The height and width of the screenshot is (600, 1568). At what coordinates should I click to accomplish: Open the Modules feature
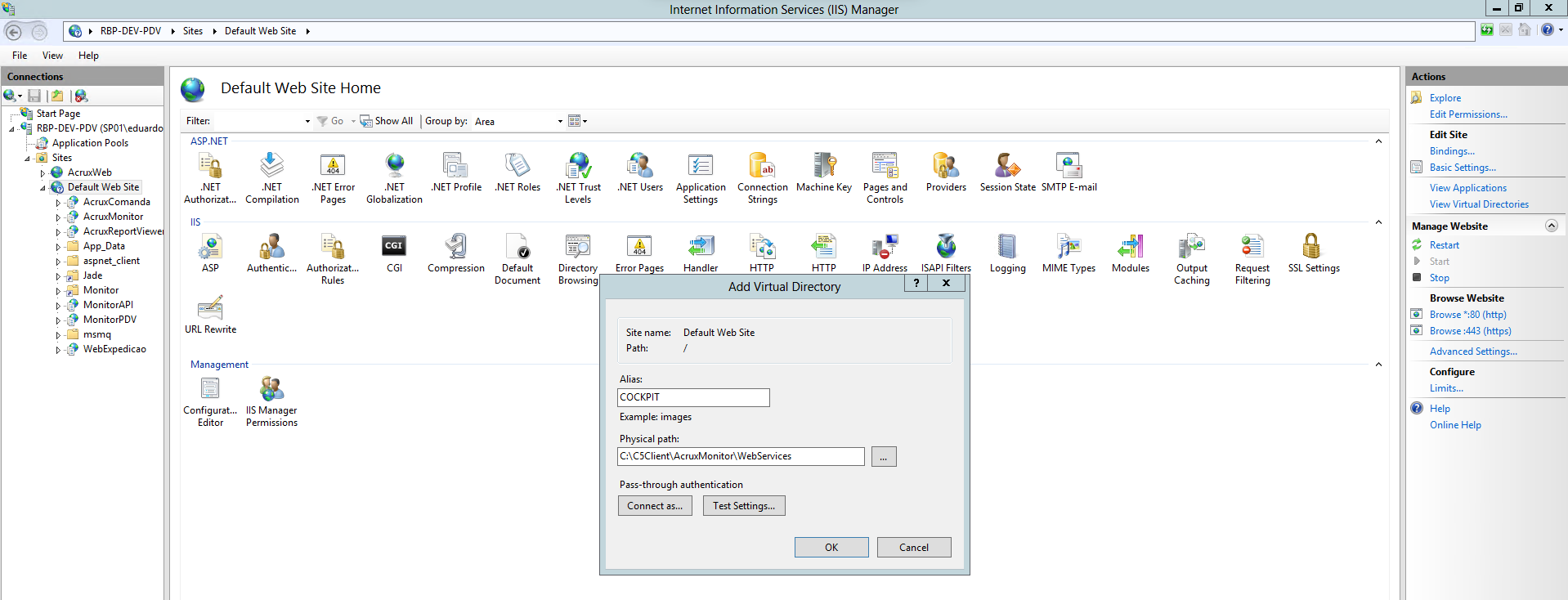[x=1131, y=253]
